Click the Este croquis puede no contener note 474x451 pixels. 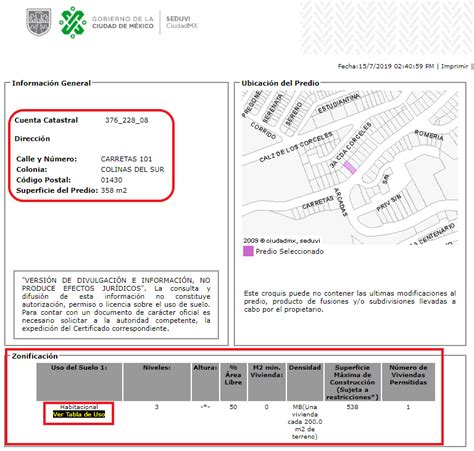pyautogui.click(x=350, y=301)
